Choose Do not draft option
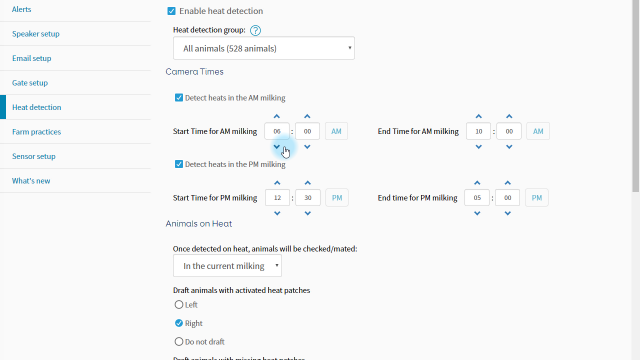 179,341
